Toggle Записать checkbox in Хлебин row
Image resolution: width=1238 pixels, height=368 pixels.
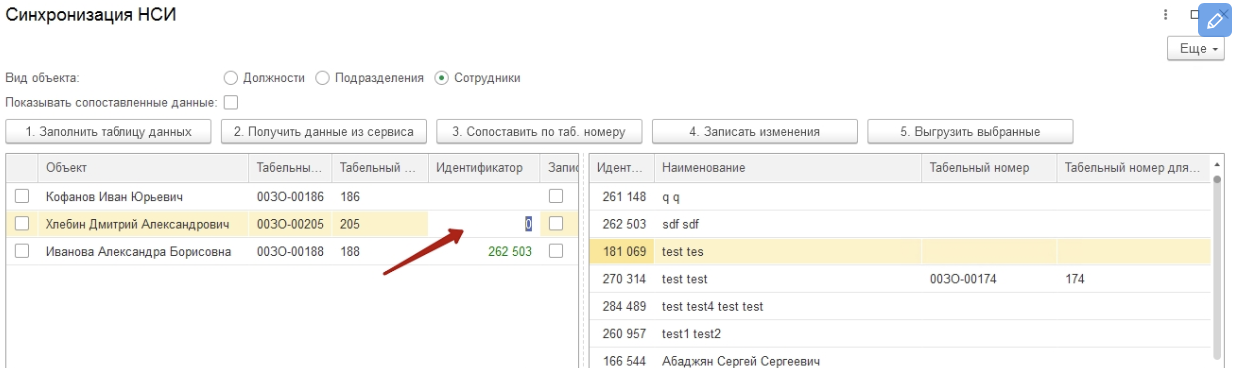[556, 224]
